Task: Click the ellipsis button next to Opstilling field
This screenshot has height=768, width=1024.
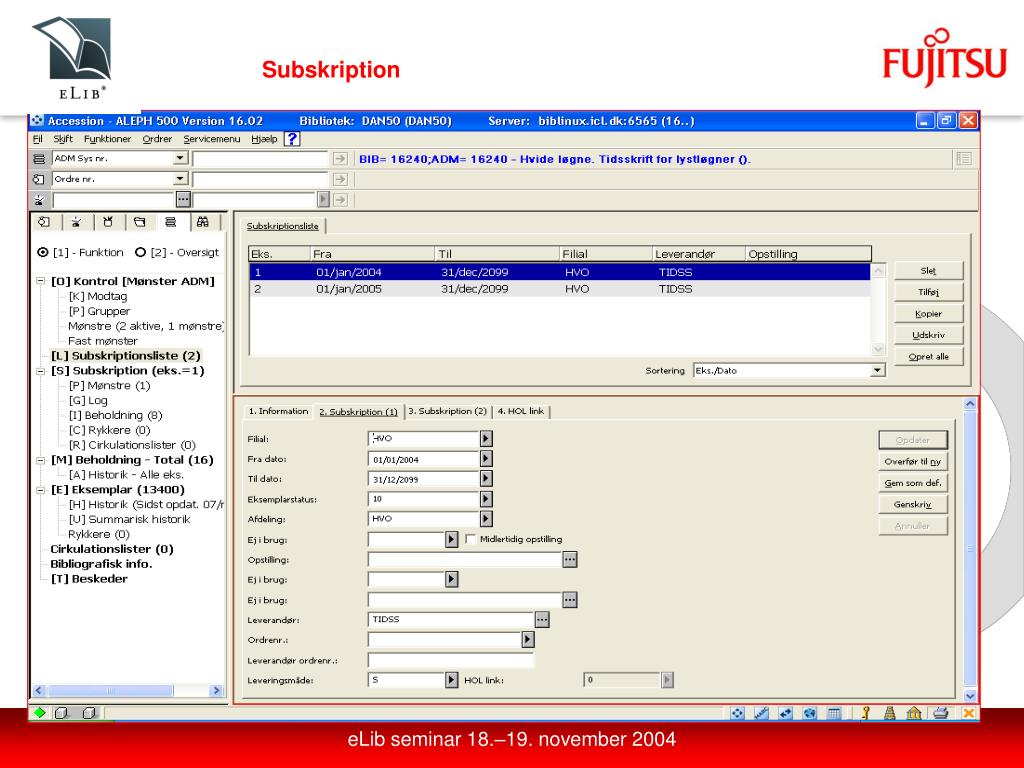Action: tap(569, 560)
